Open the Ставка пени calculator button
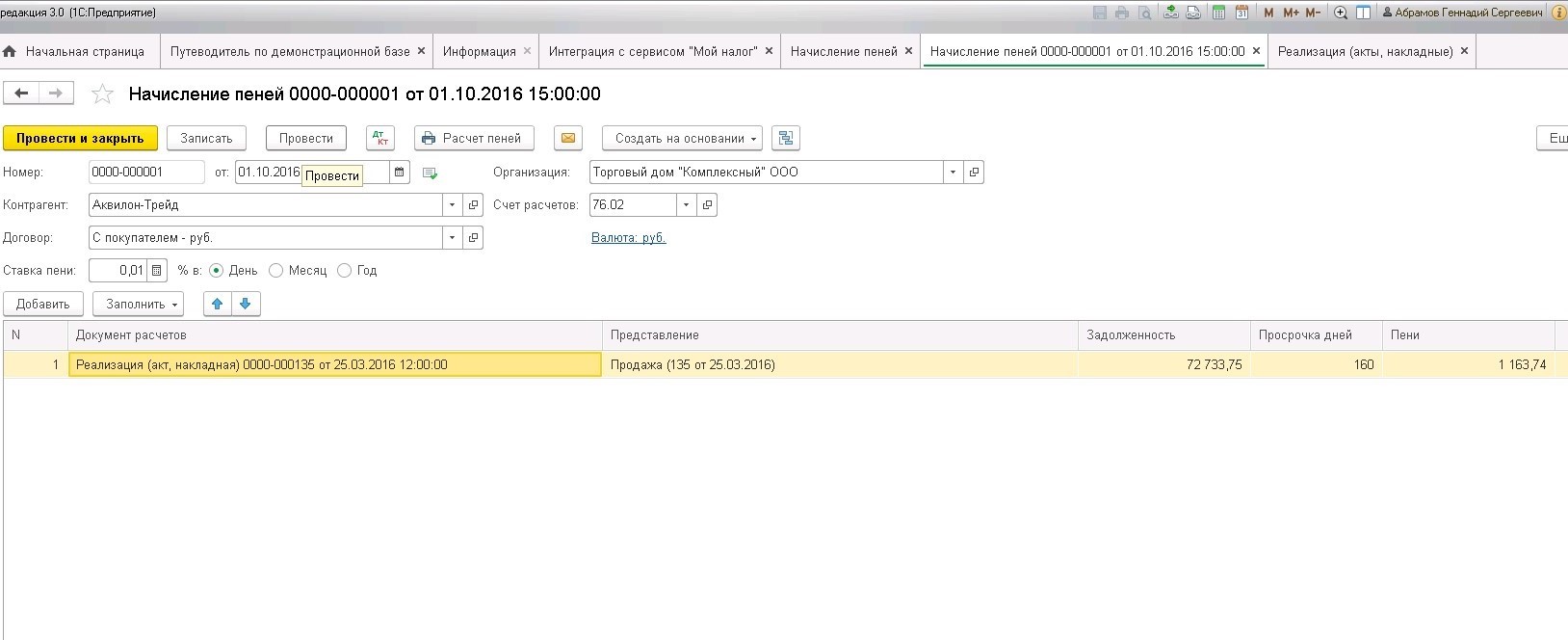 coord(158,271)
